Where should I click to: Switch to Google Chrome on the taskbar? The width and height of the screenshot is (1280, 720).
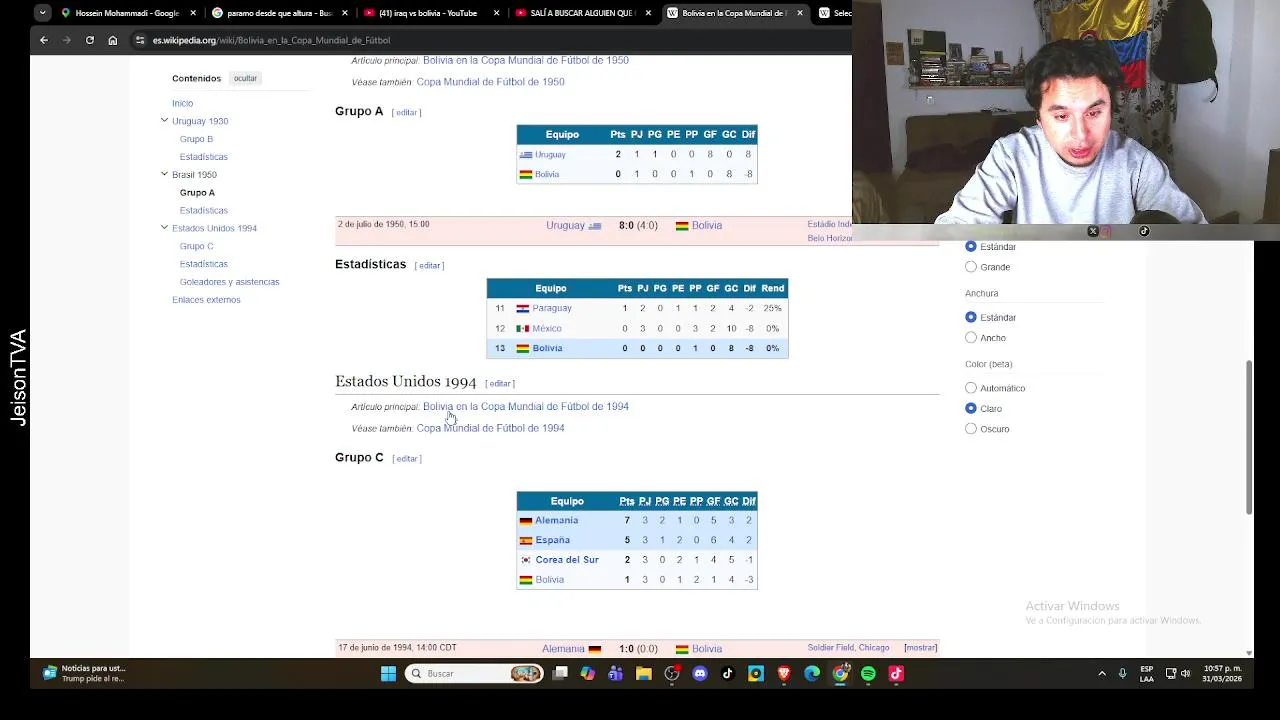840,674
